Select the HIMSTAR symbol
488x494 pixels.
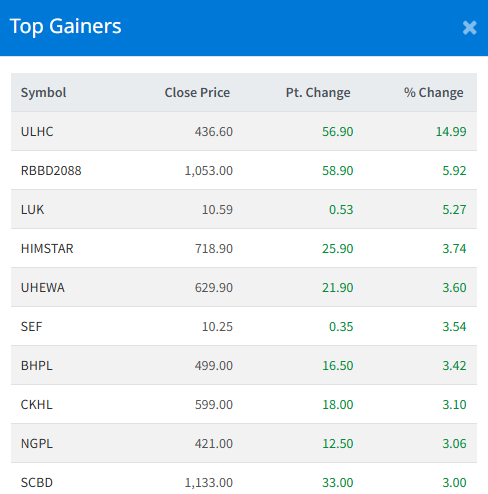(47, 248)
